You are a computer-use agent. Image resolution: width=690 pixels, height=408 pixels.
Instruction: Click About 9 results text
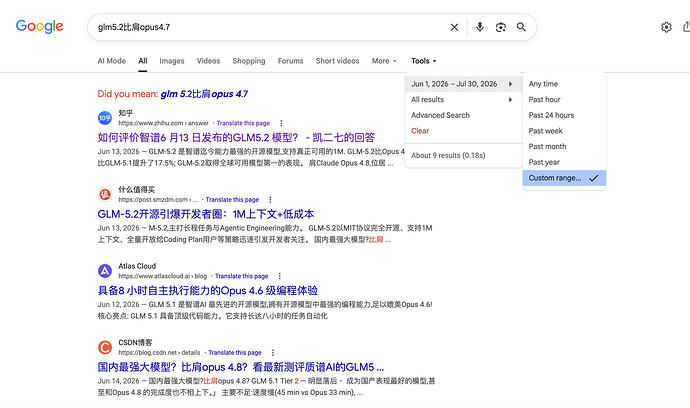tap(448, 155)
